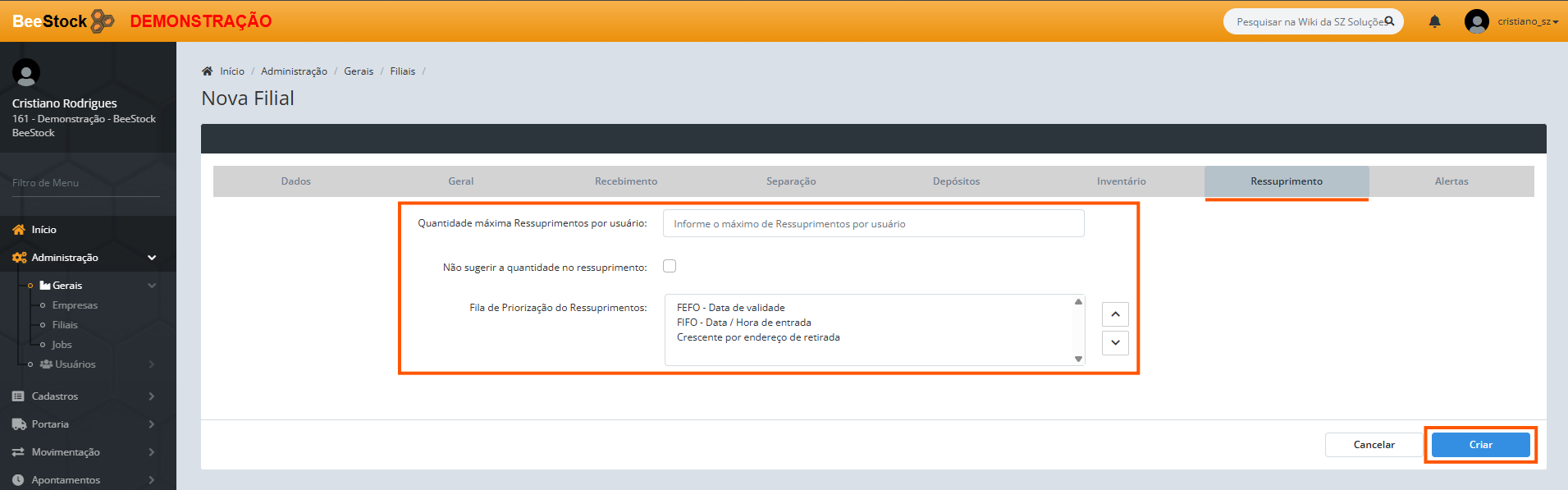This screenshot has width=1568, height=490.
Task: Expand the Cadastros sidebar menu
Action: [55, 396]
